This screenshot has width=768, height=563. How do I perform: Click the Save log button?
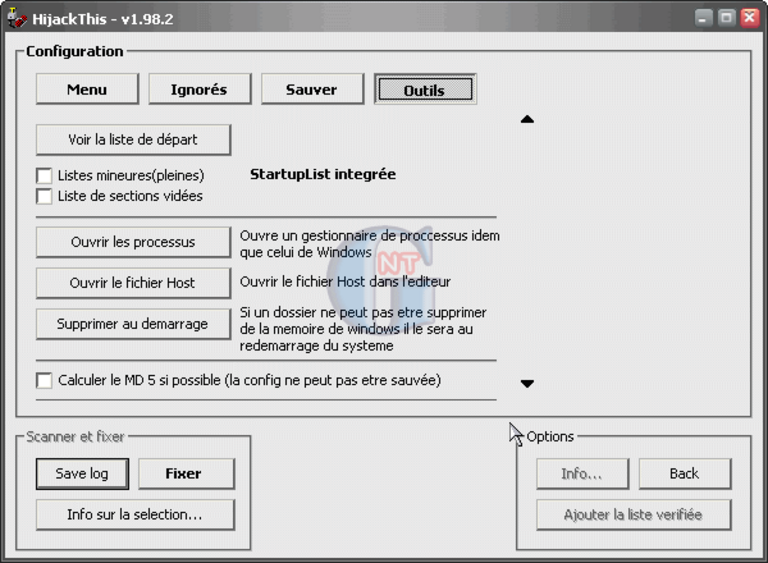coord(82,474)
